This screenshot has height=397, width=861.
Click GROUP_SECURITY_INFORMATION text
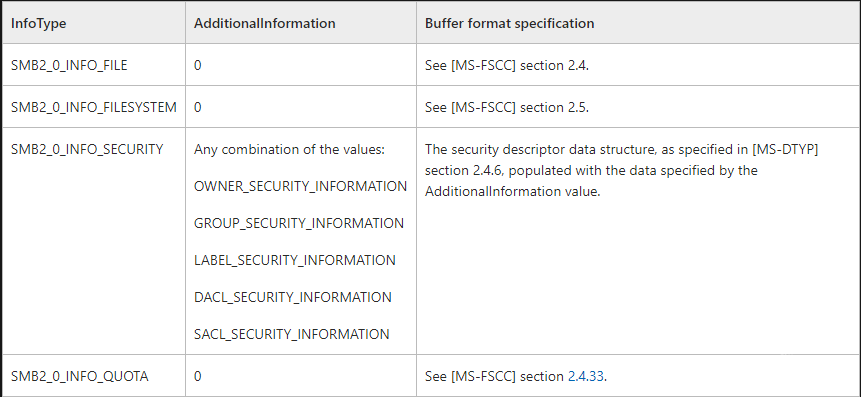click(x=299, y=223)
